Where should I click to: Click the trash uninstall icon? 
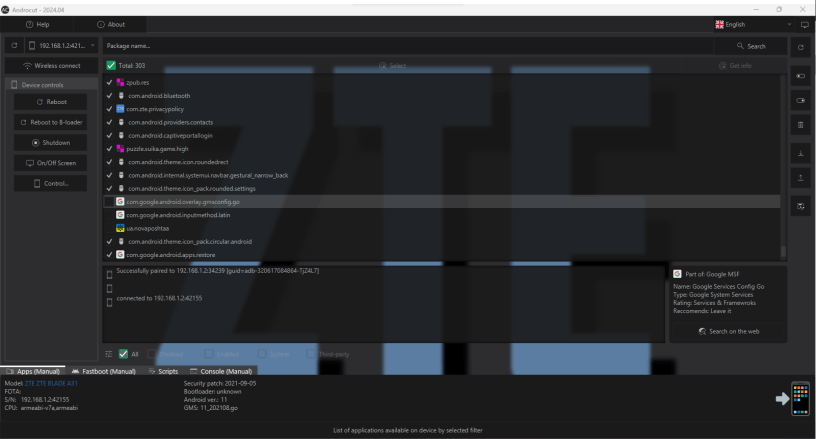801,125
